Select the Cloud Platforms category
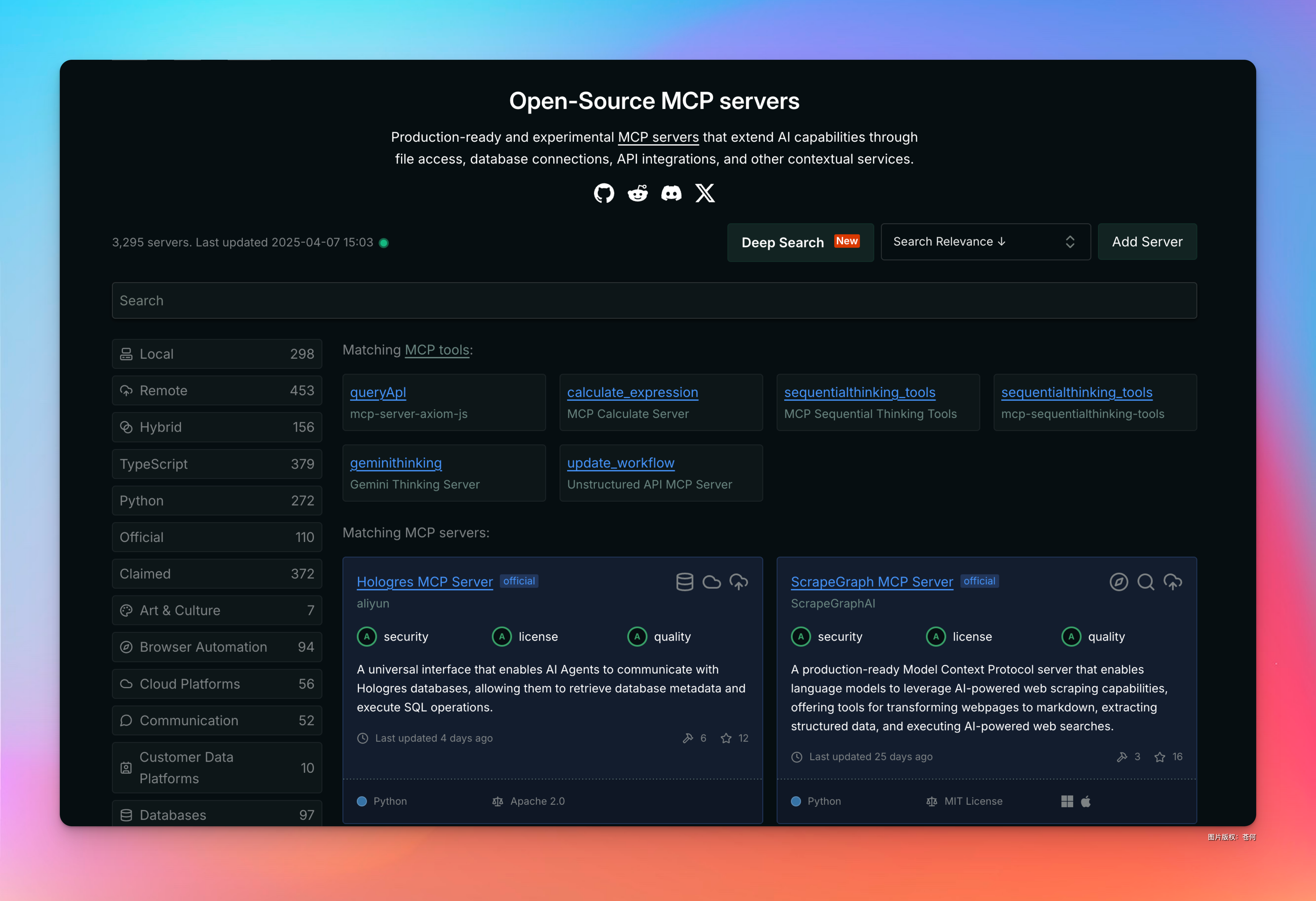Screen dimensions: 1316x901 [217, 684]
